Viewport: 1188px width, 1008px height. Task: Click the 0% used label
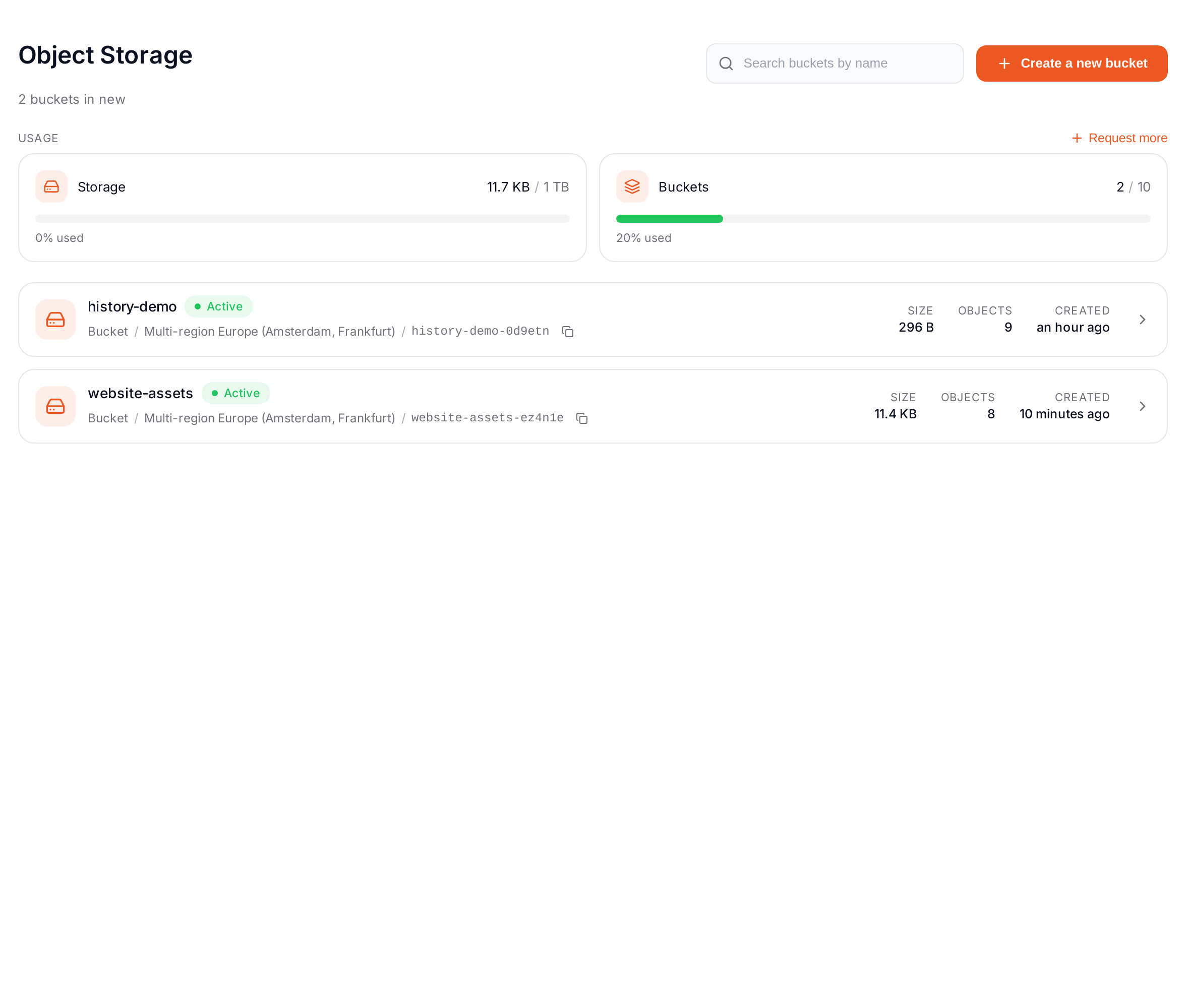click(60, 238)
